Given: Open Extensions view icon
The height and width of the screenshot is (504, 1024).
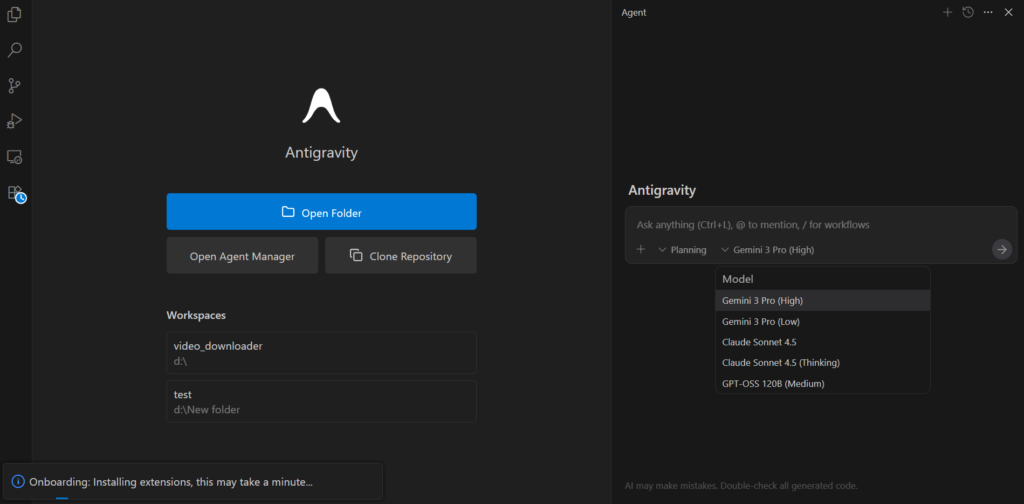Looking at the screenshot, I should (15, 193).
